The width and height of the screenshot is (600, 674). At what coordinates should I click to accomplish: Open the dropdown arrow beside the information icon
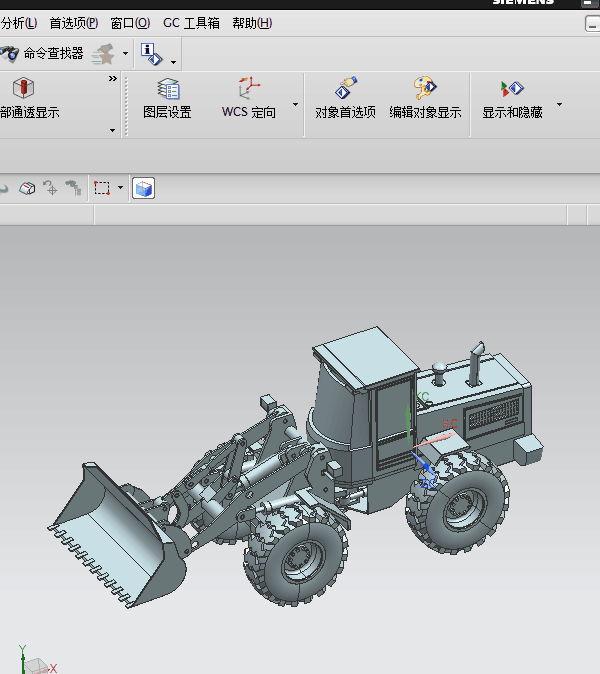[x=173, y=62]
